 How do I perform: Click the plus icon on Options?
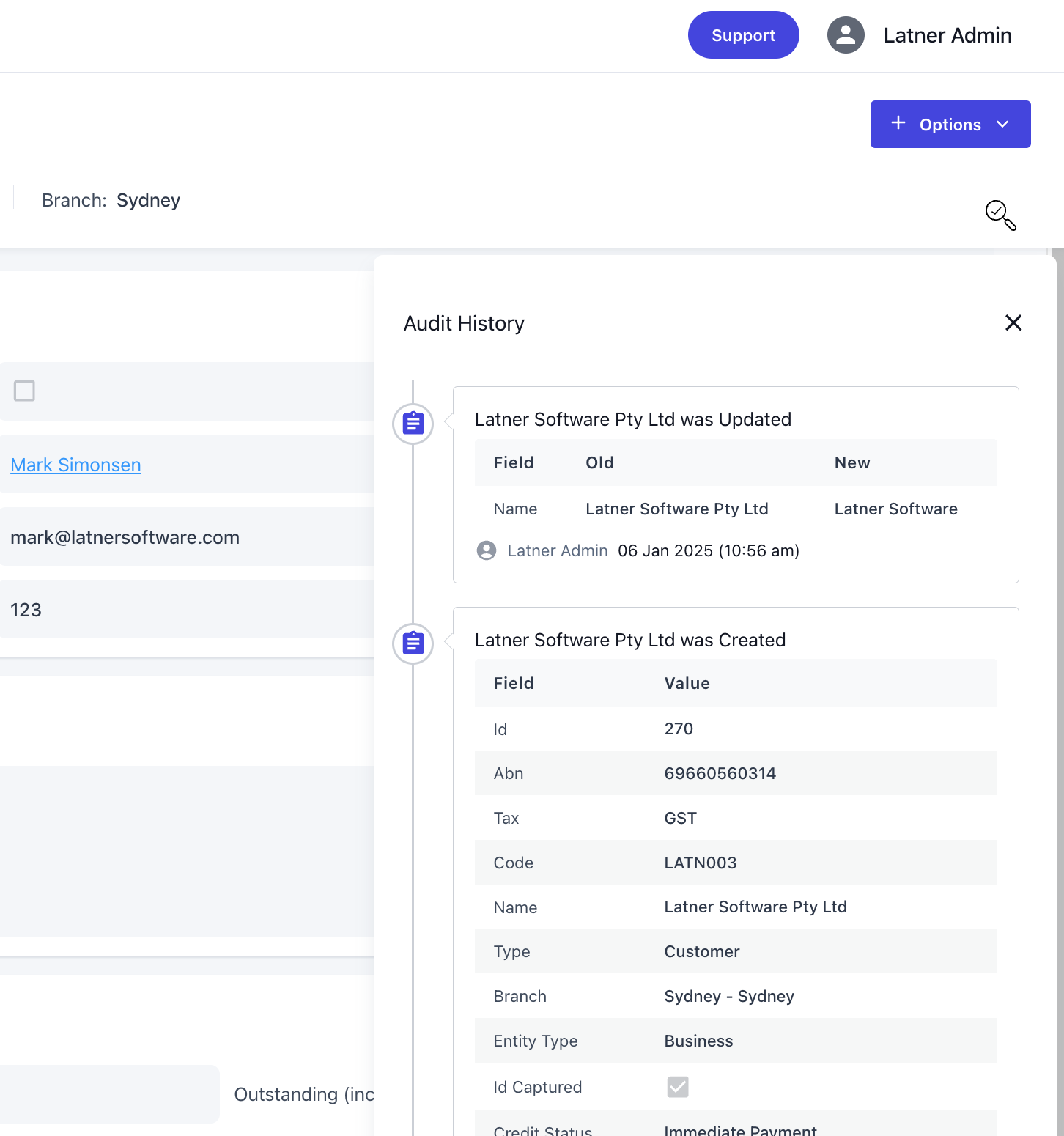(898, 123)
